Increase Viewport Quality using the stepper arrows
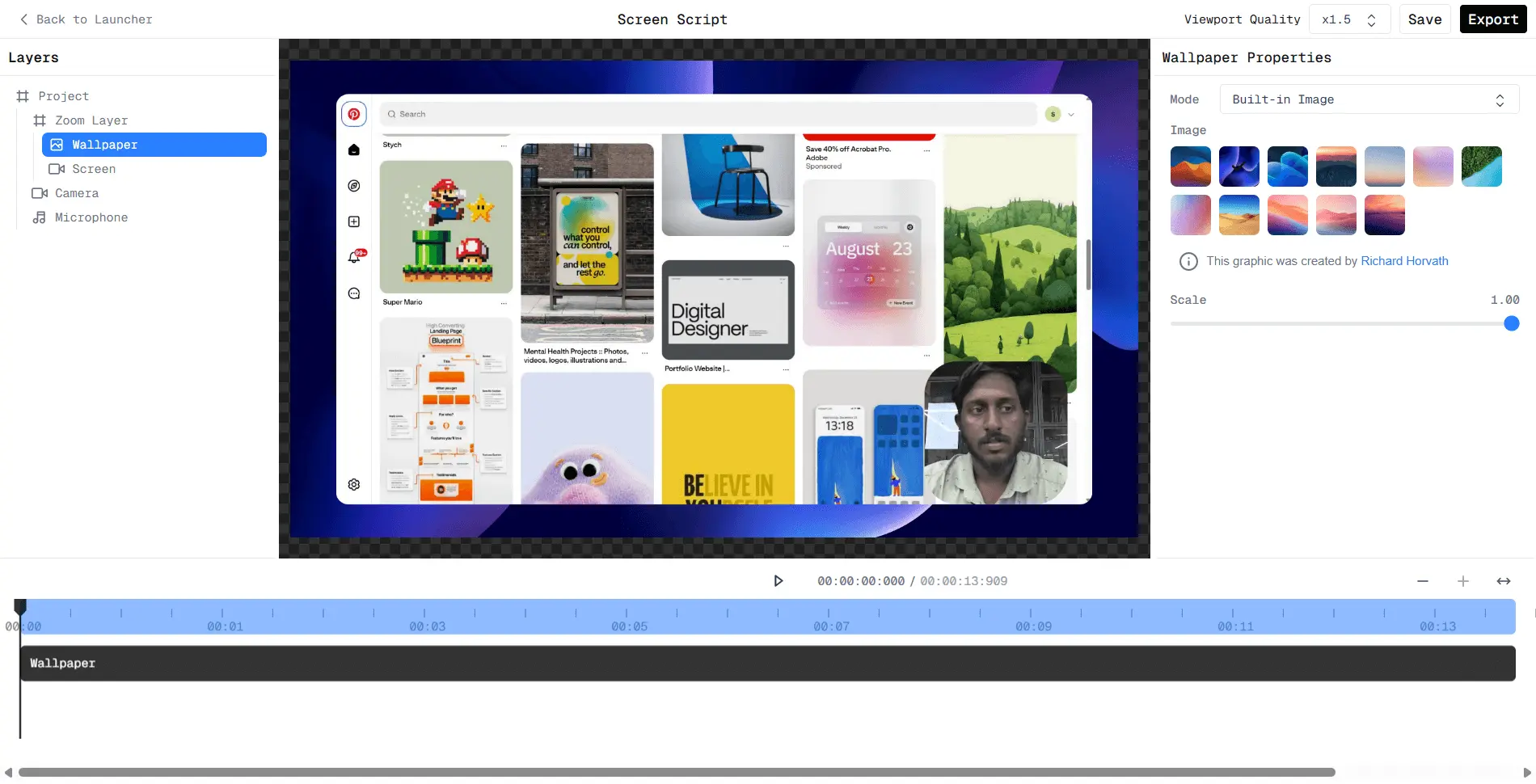The width and height of the screenshot is (1536, 784). (x=1370, y=19)
